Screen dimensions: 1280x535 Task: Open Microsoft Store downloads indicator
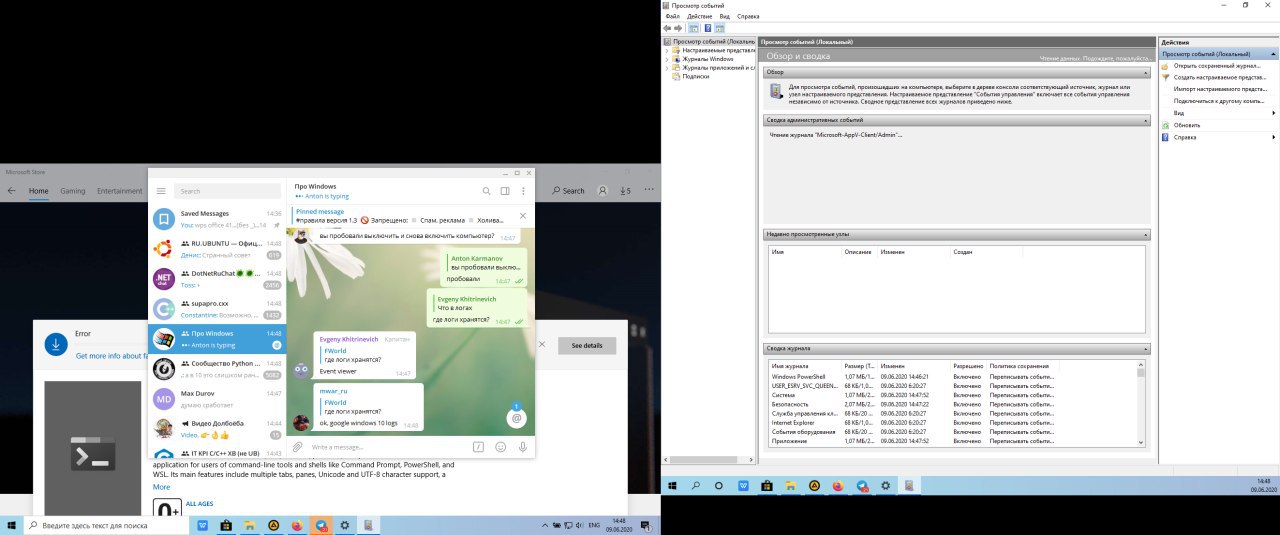[626, 191]
